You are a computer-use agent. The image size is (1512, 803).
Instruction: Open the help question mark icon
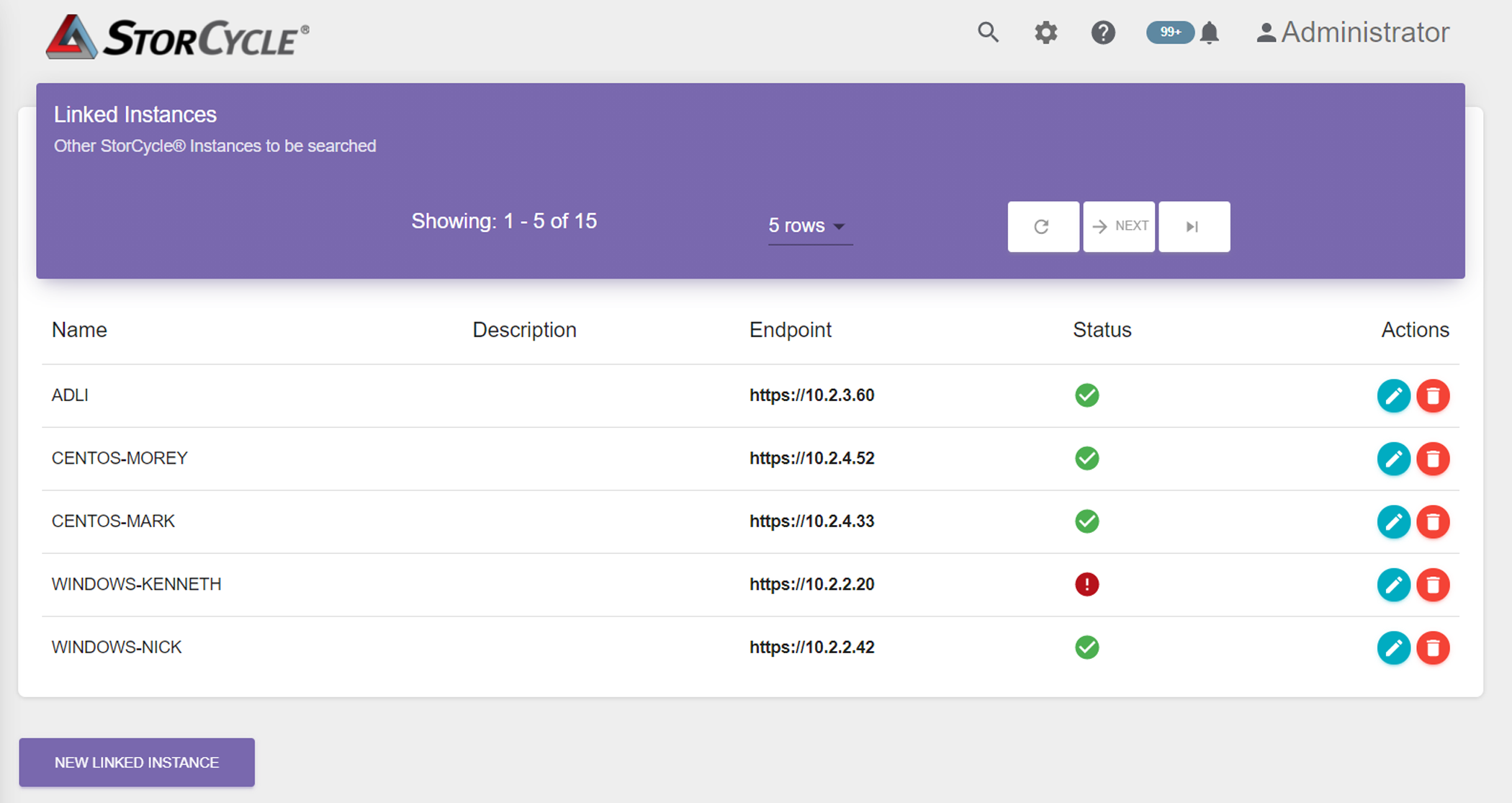point(1102,32)
